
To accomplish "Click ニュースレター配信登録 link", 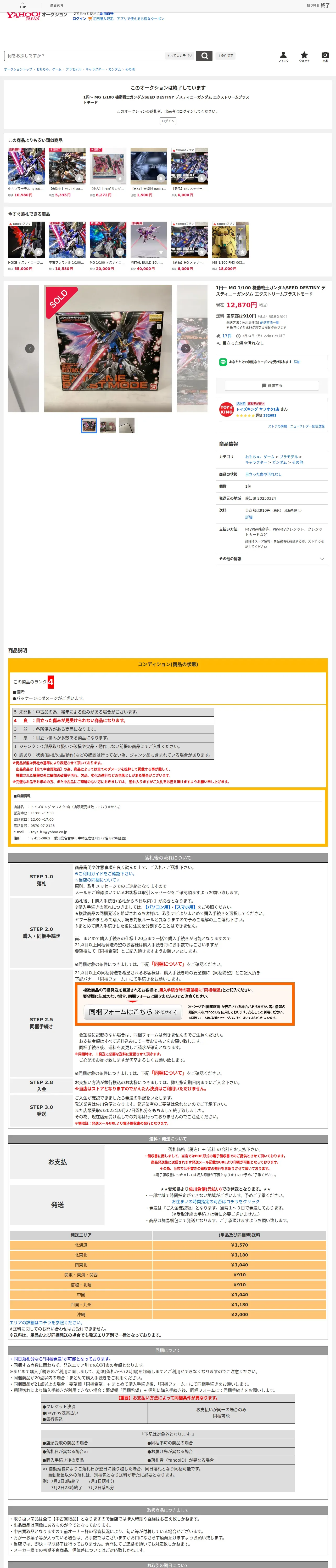I will coord(307,426).
